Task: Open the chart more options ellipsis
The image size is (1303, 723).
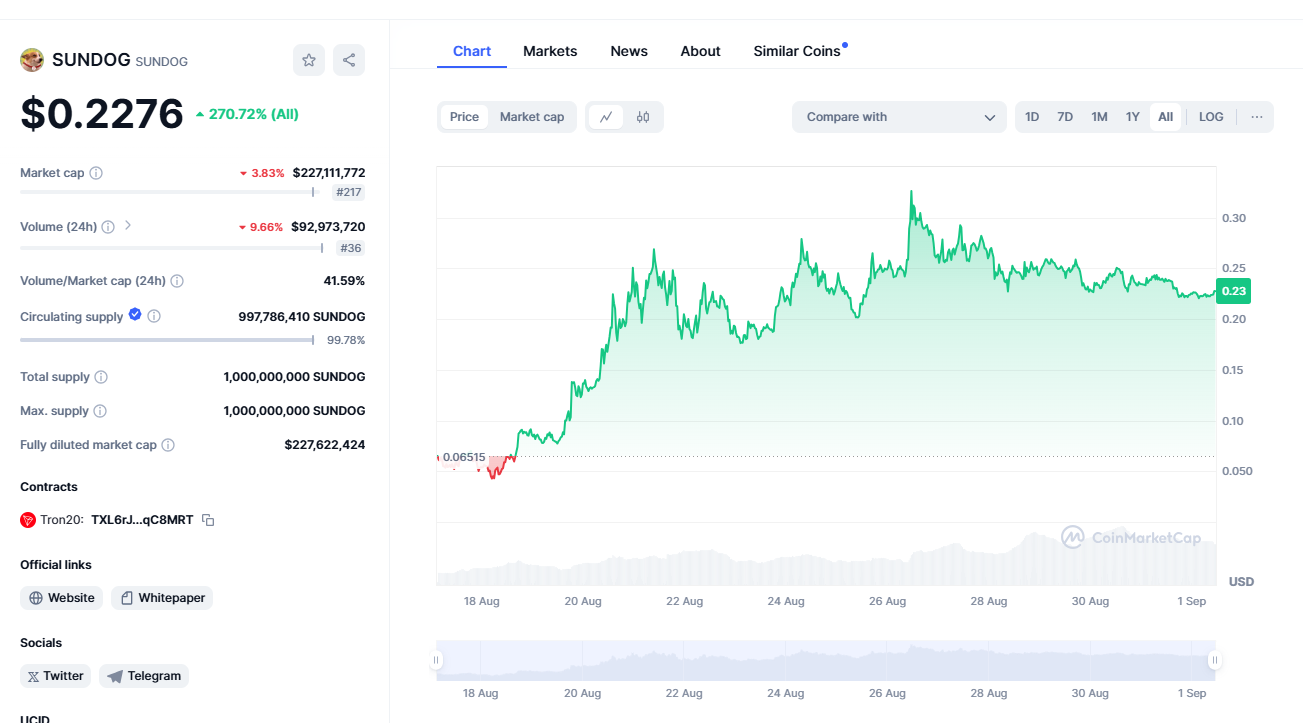Action: [1257, 117]
